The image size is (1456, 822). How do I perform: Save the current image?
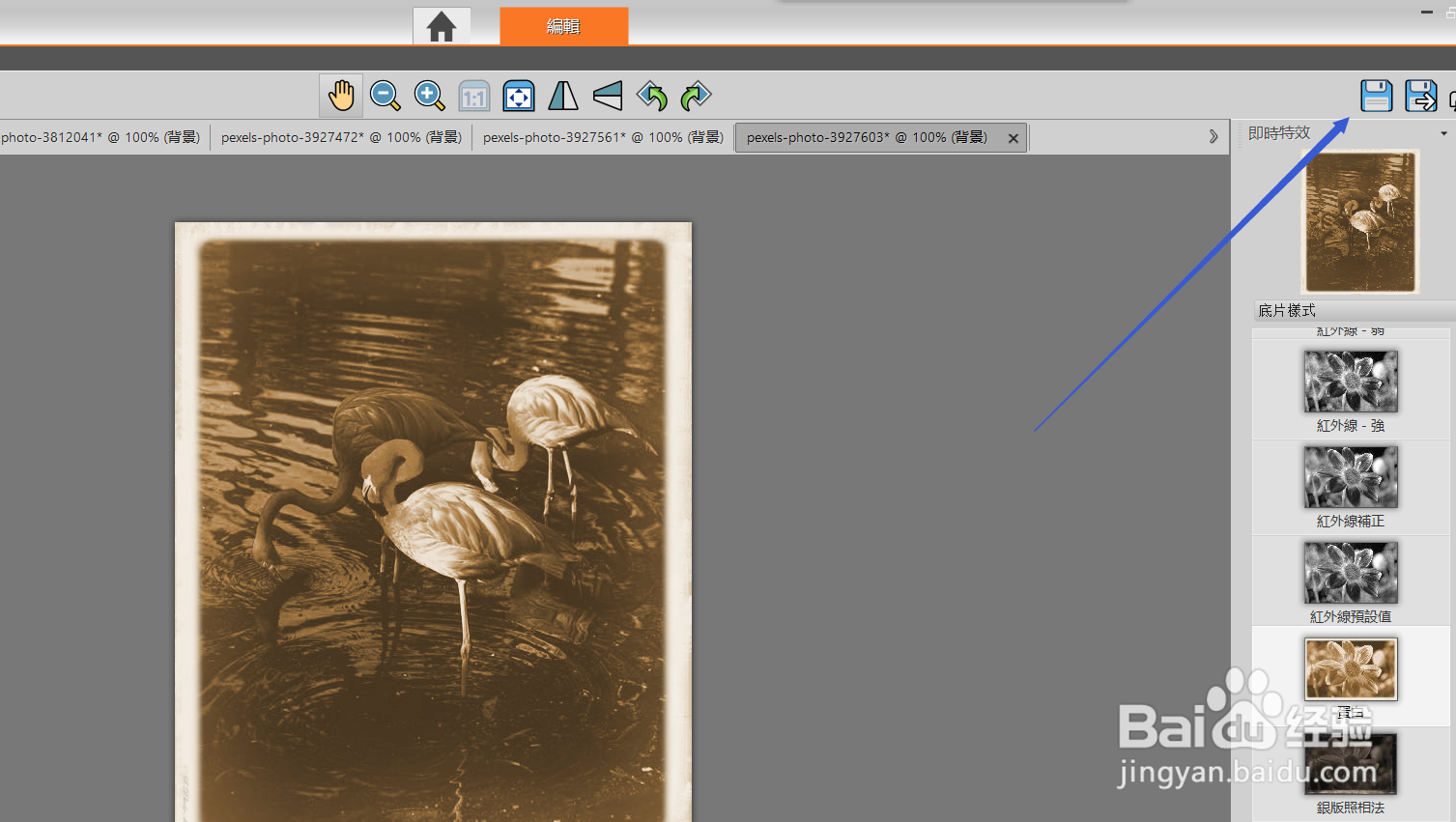click(x=1377, y=96)
